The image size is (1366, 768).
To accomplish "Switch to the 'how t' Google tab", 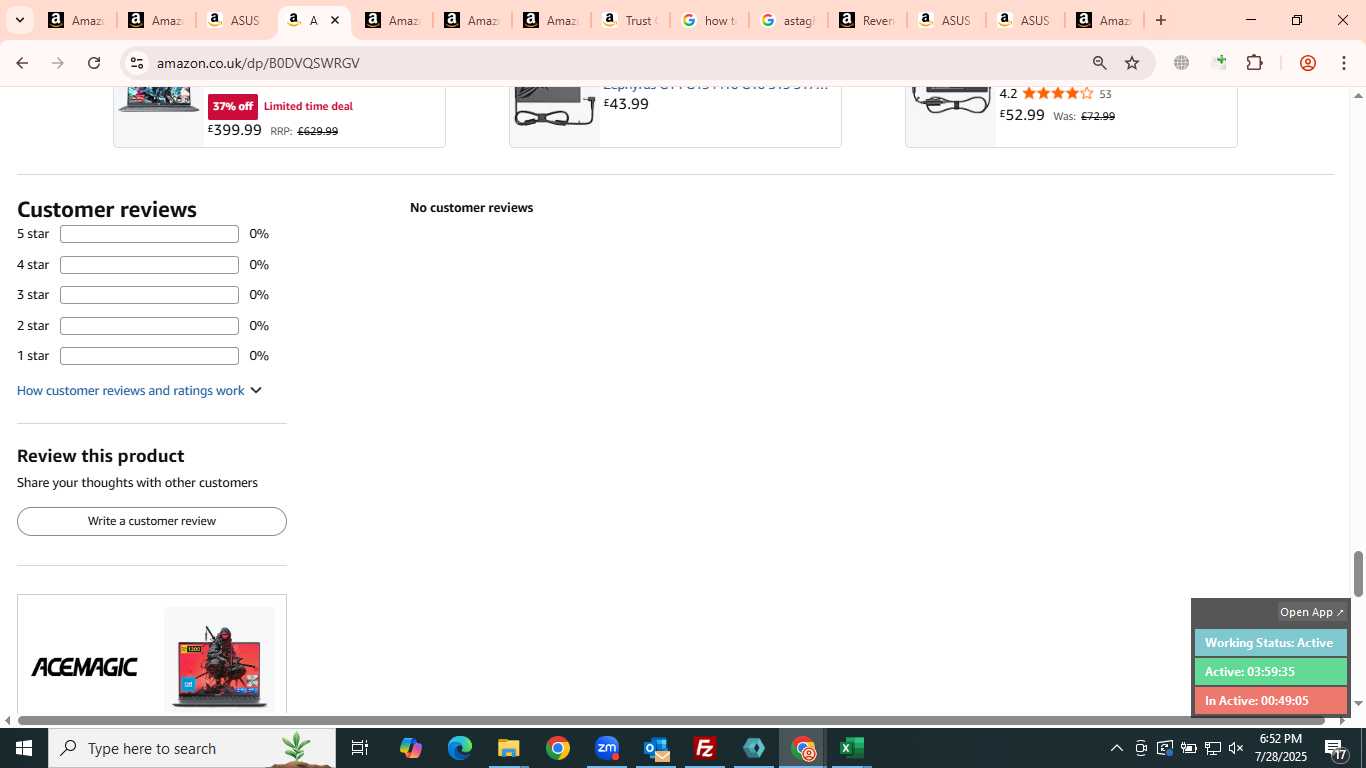I will point(709,20).
